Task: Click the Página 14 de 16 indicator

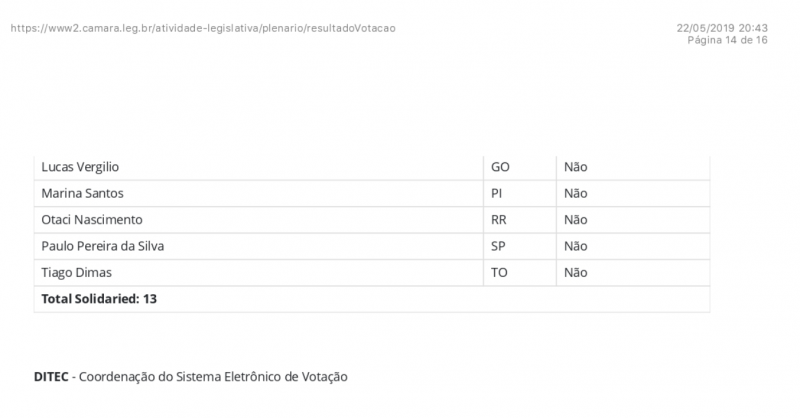Action: [x=728, y=40]
